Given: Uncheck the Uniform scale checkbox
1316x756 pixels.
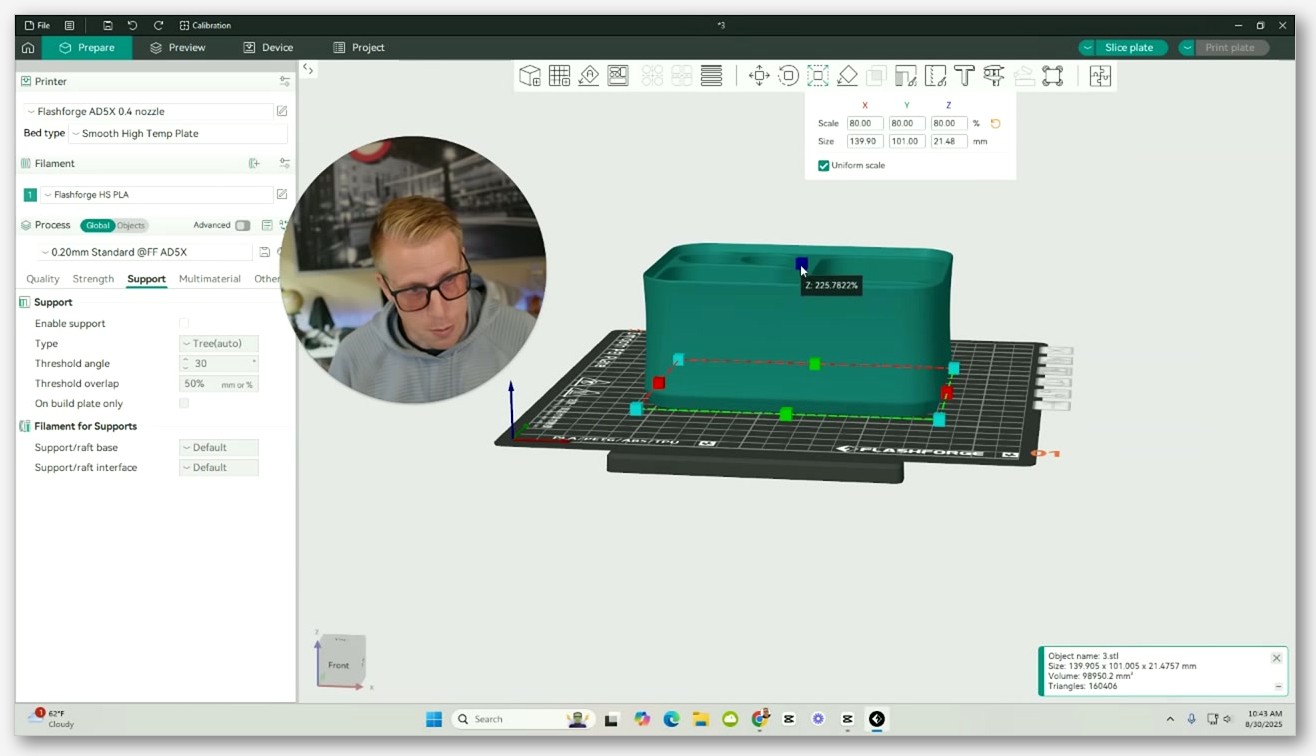Looking at the screenshot, I should [x=824, y=165].
